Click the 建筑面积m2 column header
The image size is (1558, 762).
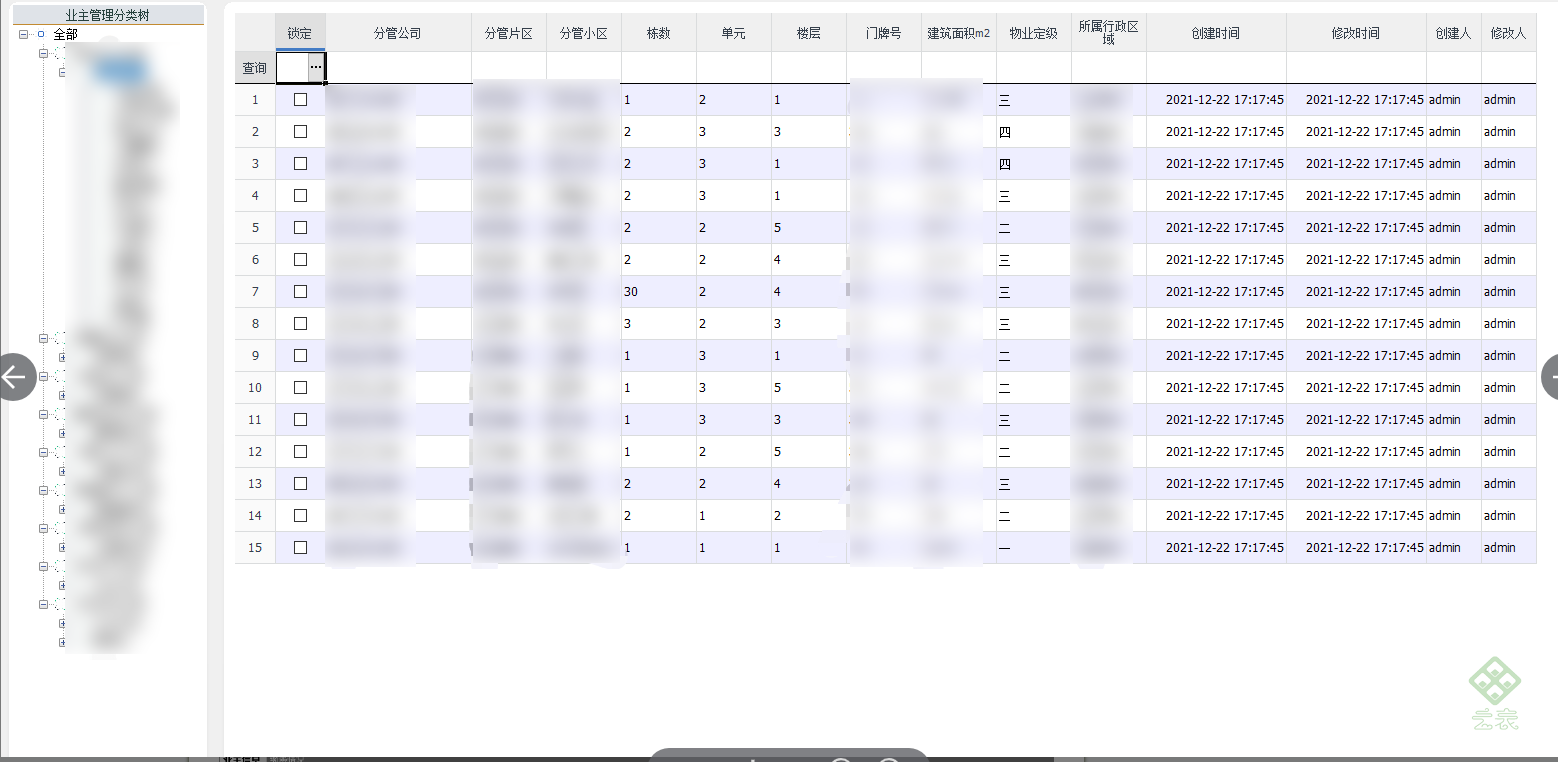(x=959, y=33)
